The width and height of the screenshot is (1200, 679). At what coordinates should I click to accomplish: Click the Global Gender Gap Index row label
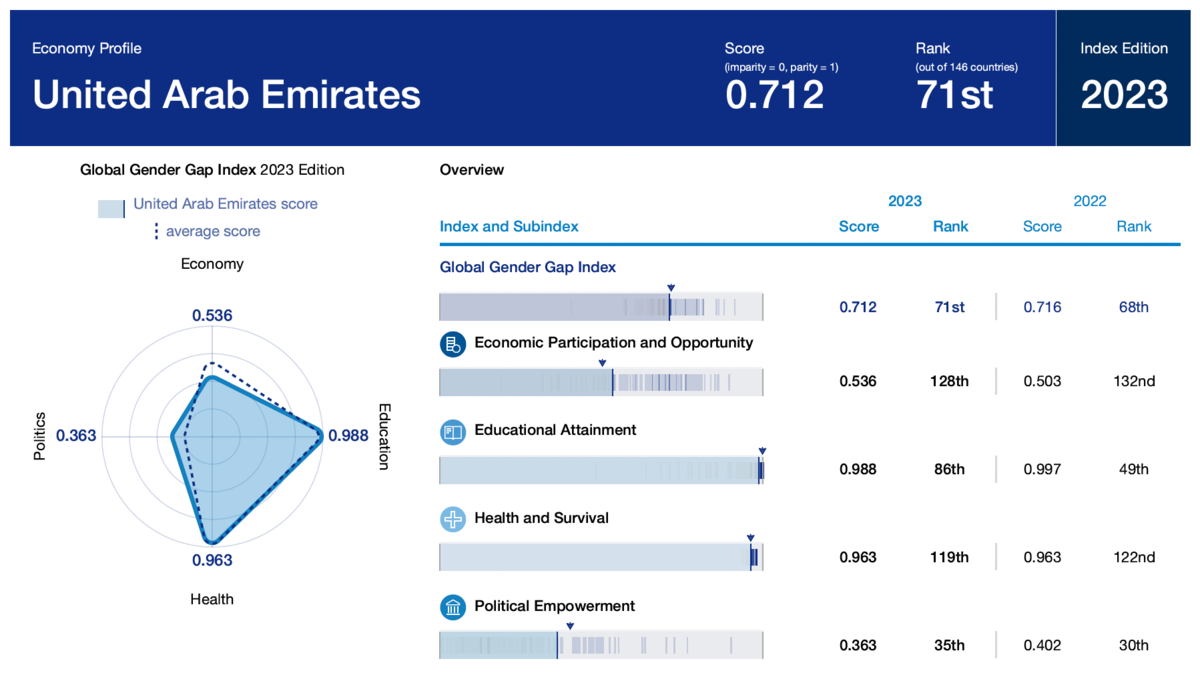pyautogui.click(x=528, y=267)
